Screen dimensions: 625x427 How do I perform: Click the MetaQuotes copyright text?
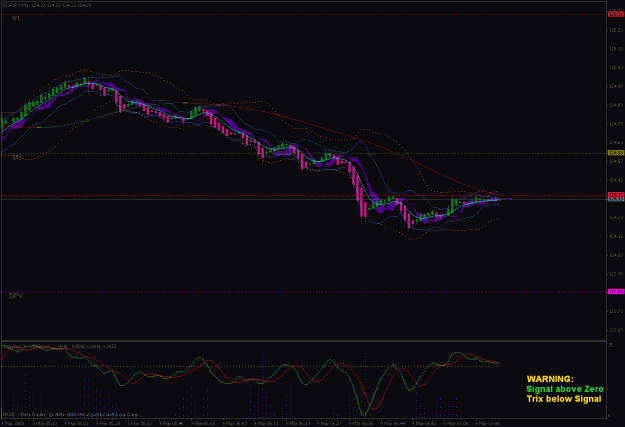pos(71,415)
